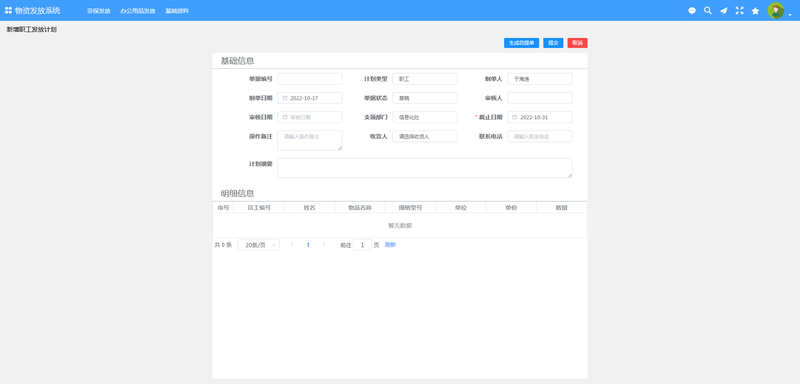The width and height of the screenshot is (800, 384).
Task: Click the 联系电话 input field
Action: [x=540, y=137]
